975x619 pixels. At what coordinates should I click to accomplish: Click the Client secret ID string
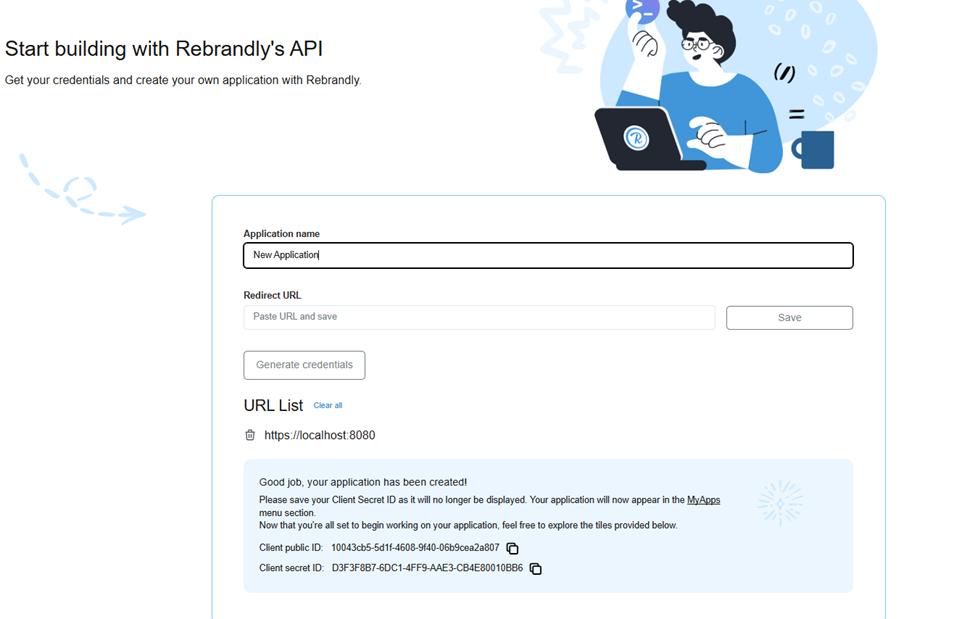coord(427,568)
